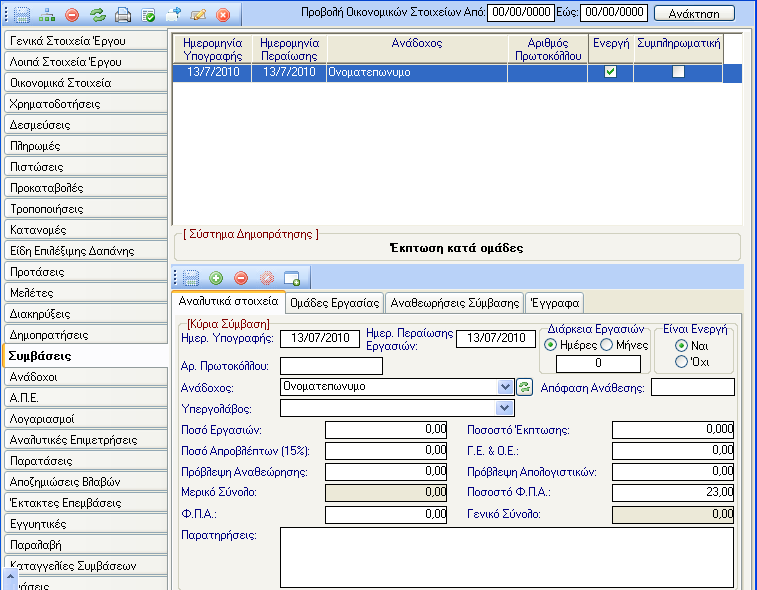Switch to Αναλυτικά στοιχεία tab
This screenshot has width=757, height=590.
pos(228,301)
